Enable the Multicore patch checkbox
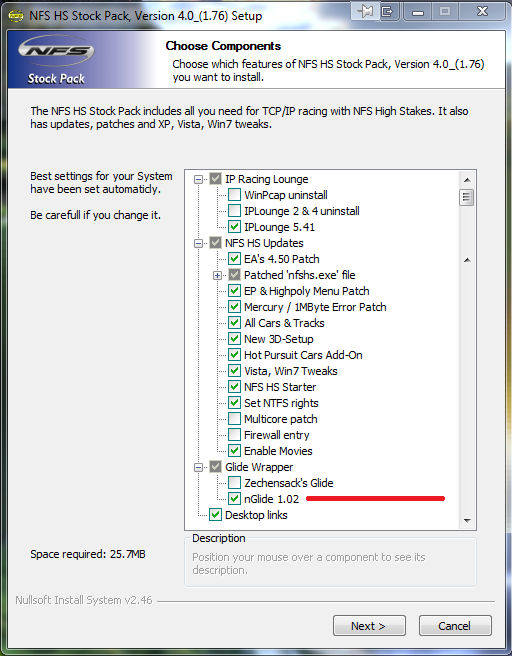Image resolution: width=512 pixels, height=656 pixels. (x=234, y=419)
